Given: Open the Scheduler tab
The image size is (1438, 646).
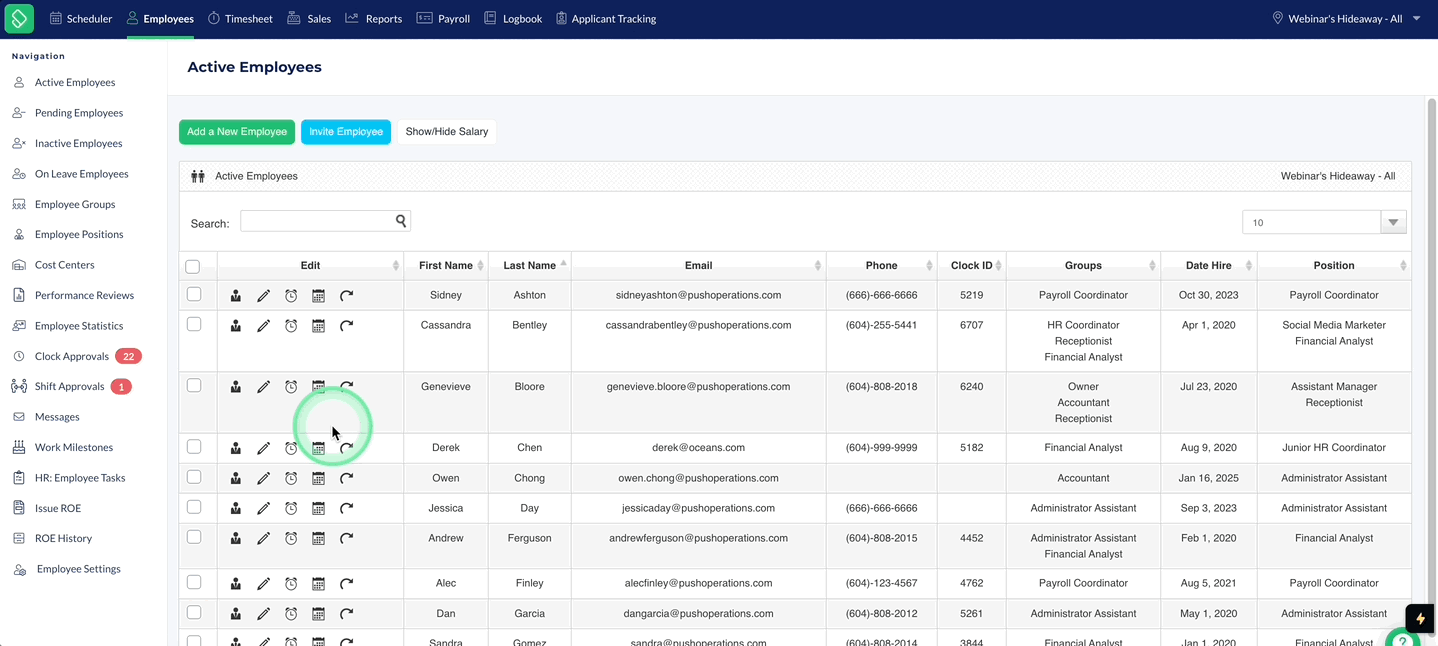Looking at the screenshot, I should (x=81, y=18).
